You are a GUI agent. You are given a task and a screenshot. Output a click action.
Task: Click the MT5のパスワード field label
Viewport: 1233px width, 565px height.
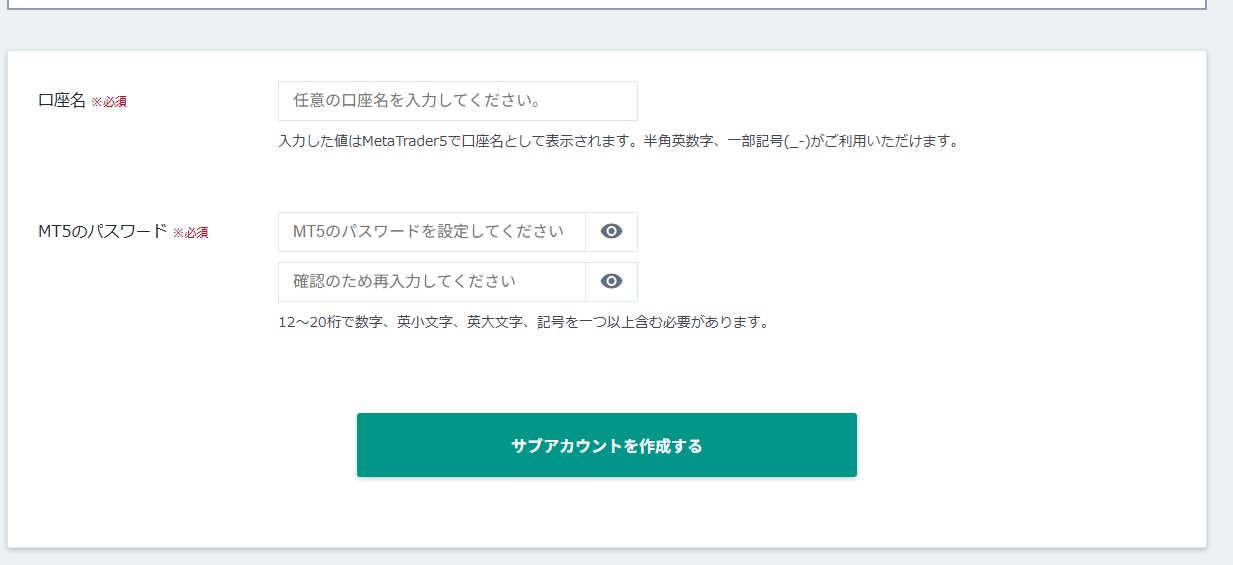pyautogui.click(x=101, y=232)
